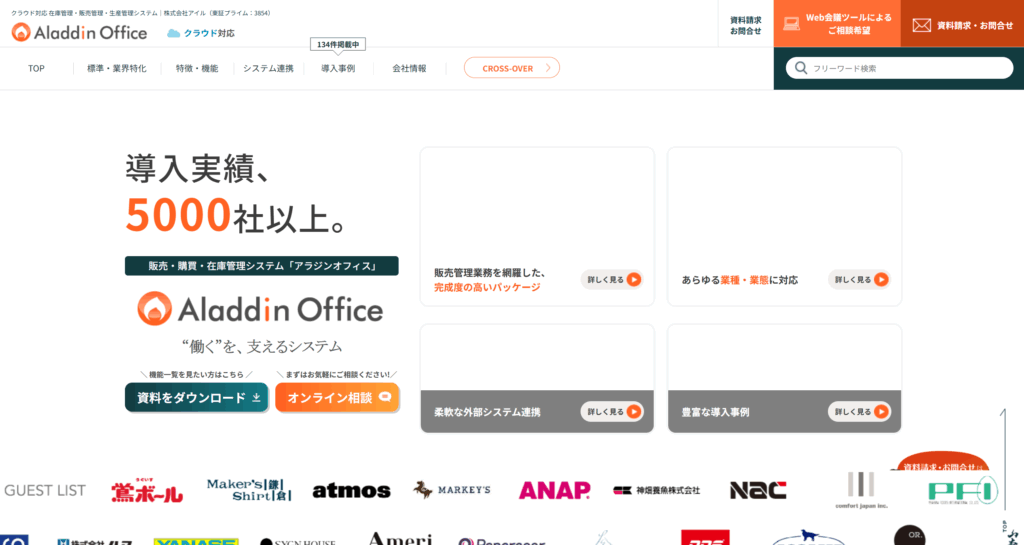Click the YANASE logo in second row
1024x545 pixels.
196,541
